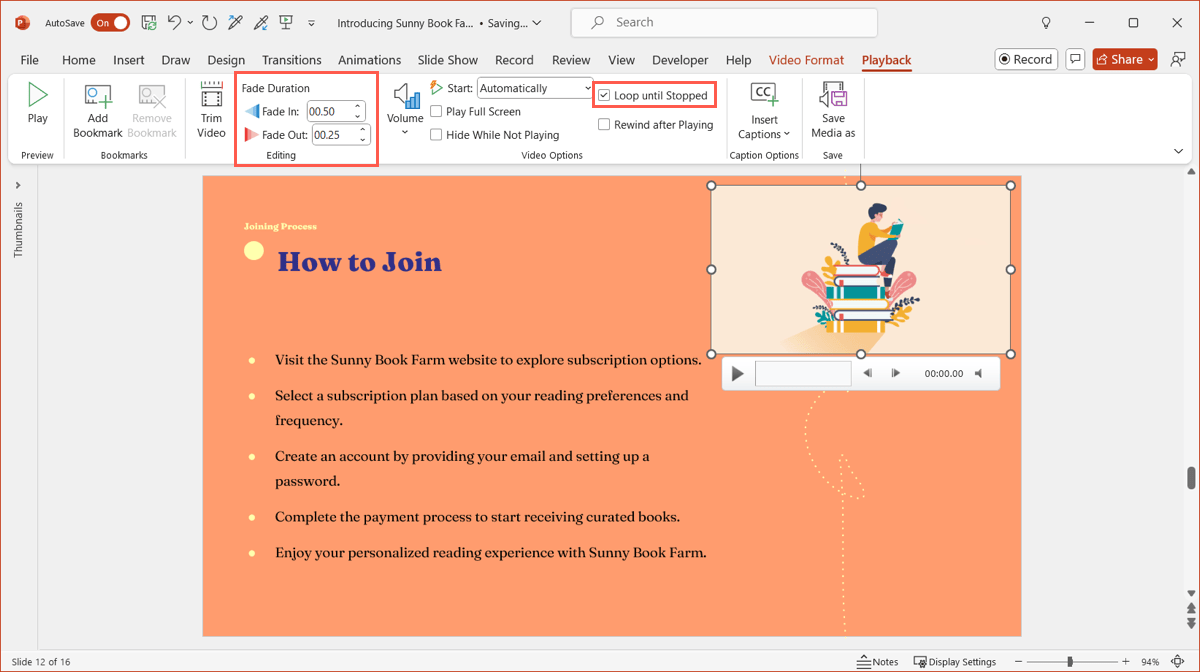
Task: Check Hide While Not Playing
Action: [x=436, y=134]
